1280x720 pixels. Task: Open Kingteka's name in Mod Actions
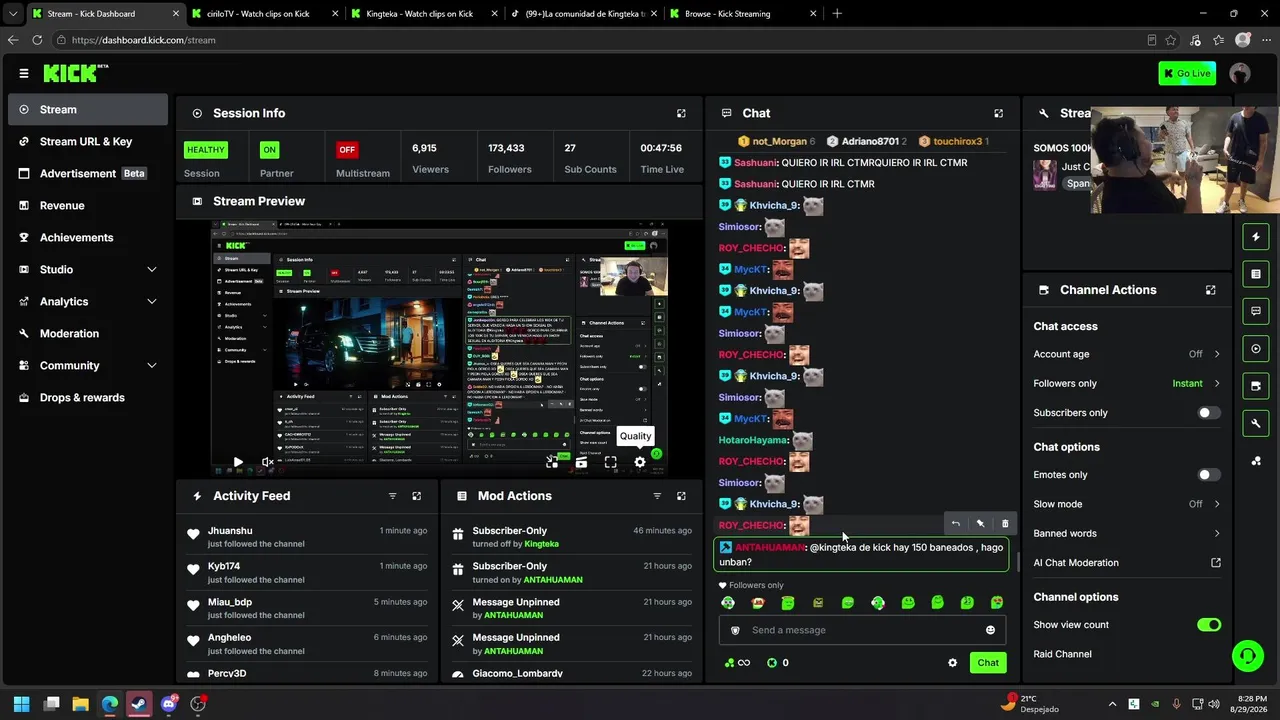pyautogui.click(x=542, y=544)
